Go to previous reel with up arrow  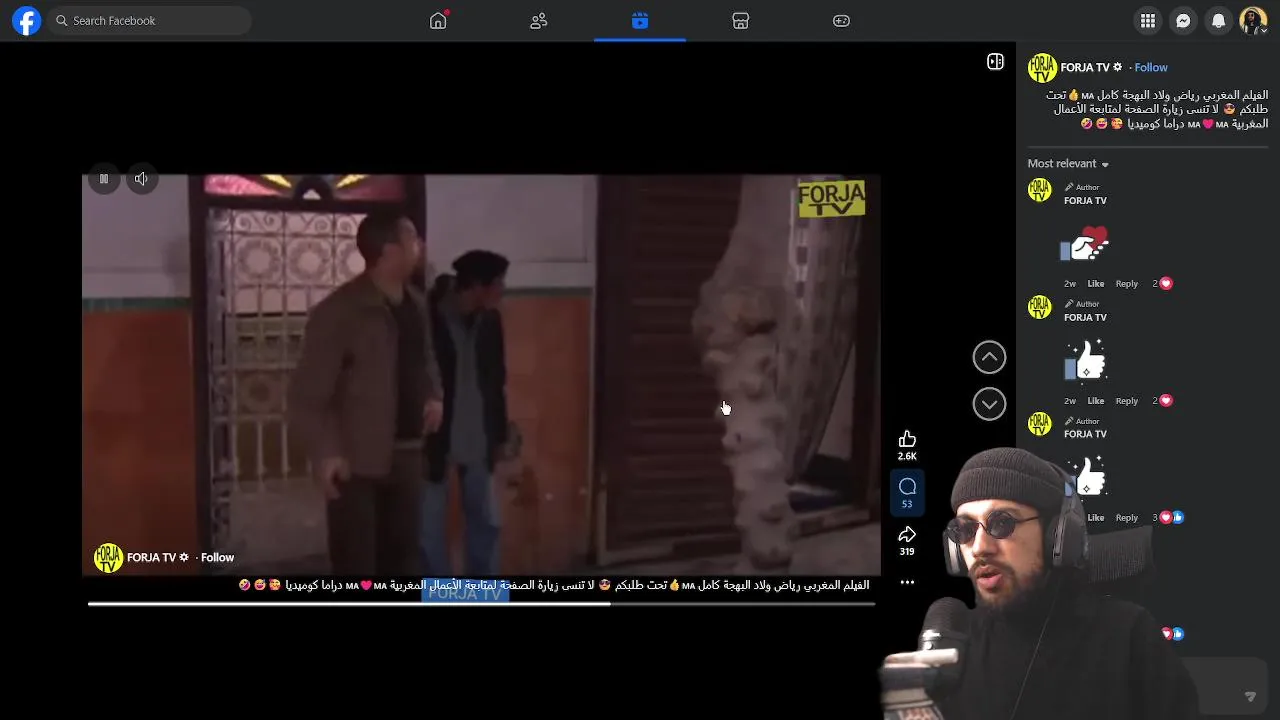pyautogui.click(x=989, y=357)
